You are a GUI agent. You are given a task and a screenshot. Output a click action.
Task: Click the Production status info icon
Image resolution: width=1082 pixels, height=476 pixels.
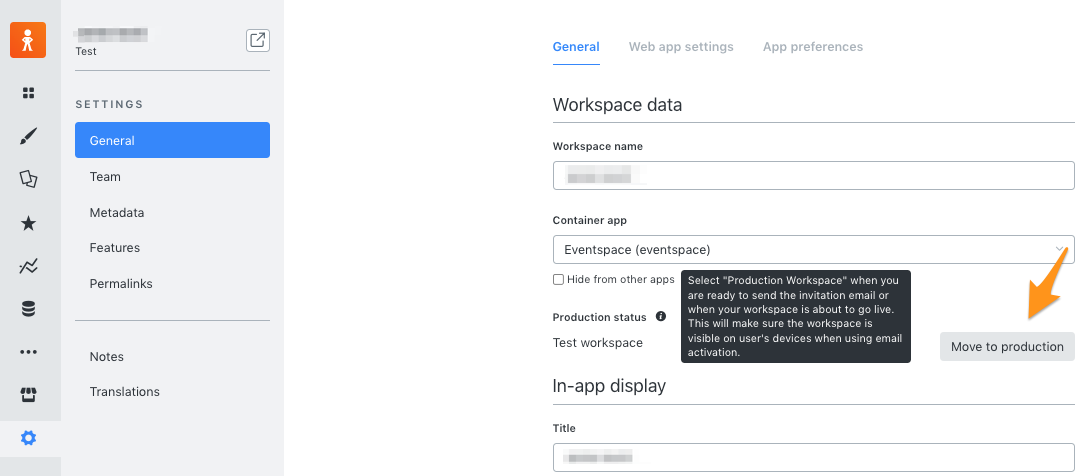(x=660, y=317)
